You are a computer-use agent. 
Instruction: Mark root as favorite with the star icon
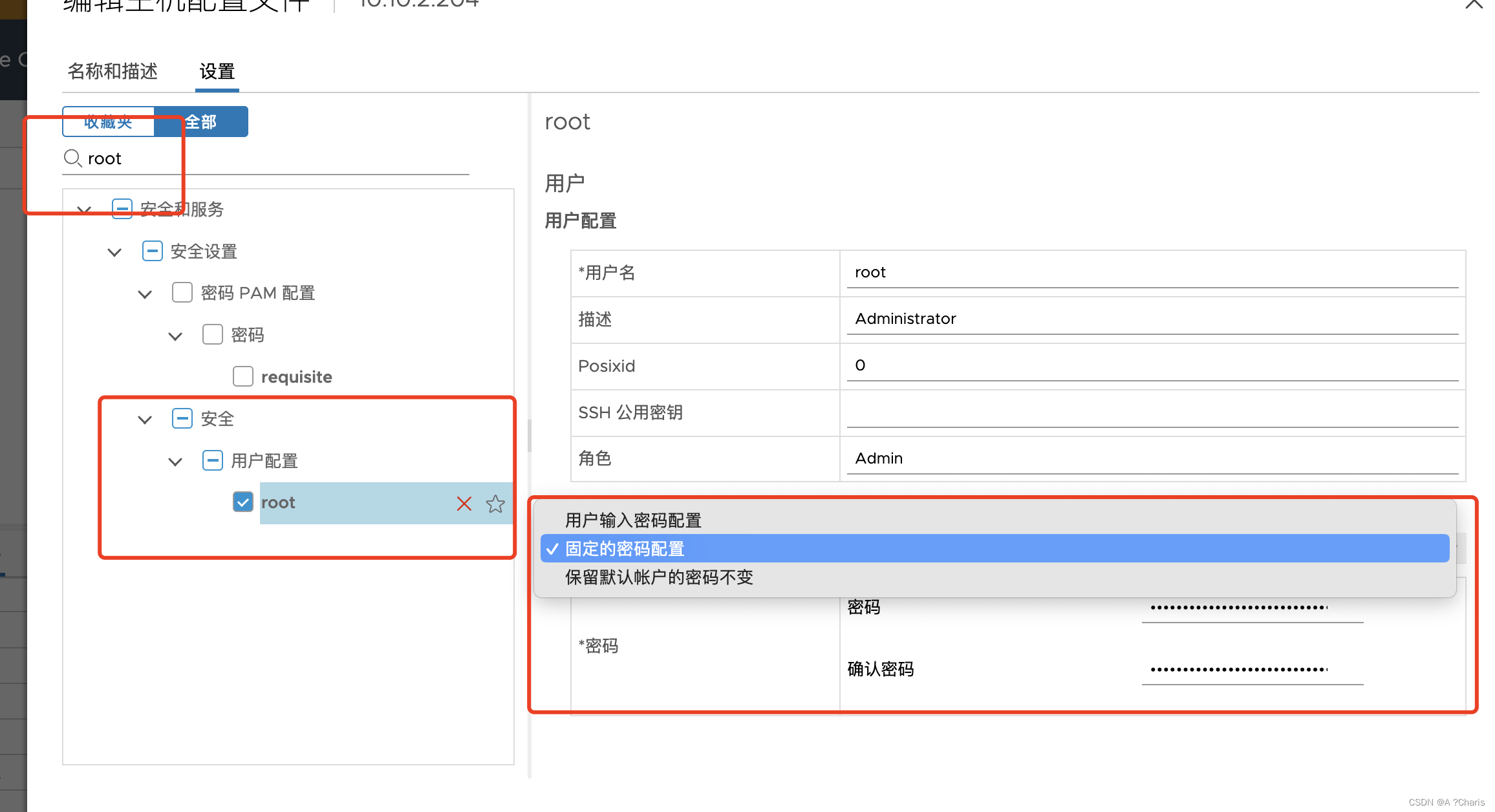495,504
